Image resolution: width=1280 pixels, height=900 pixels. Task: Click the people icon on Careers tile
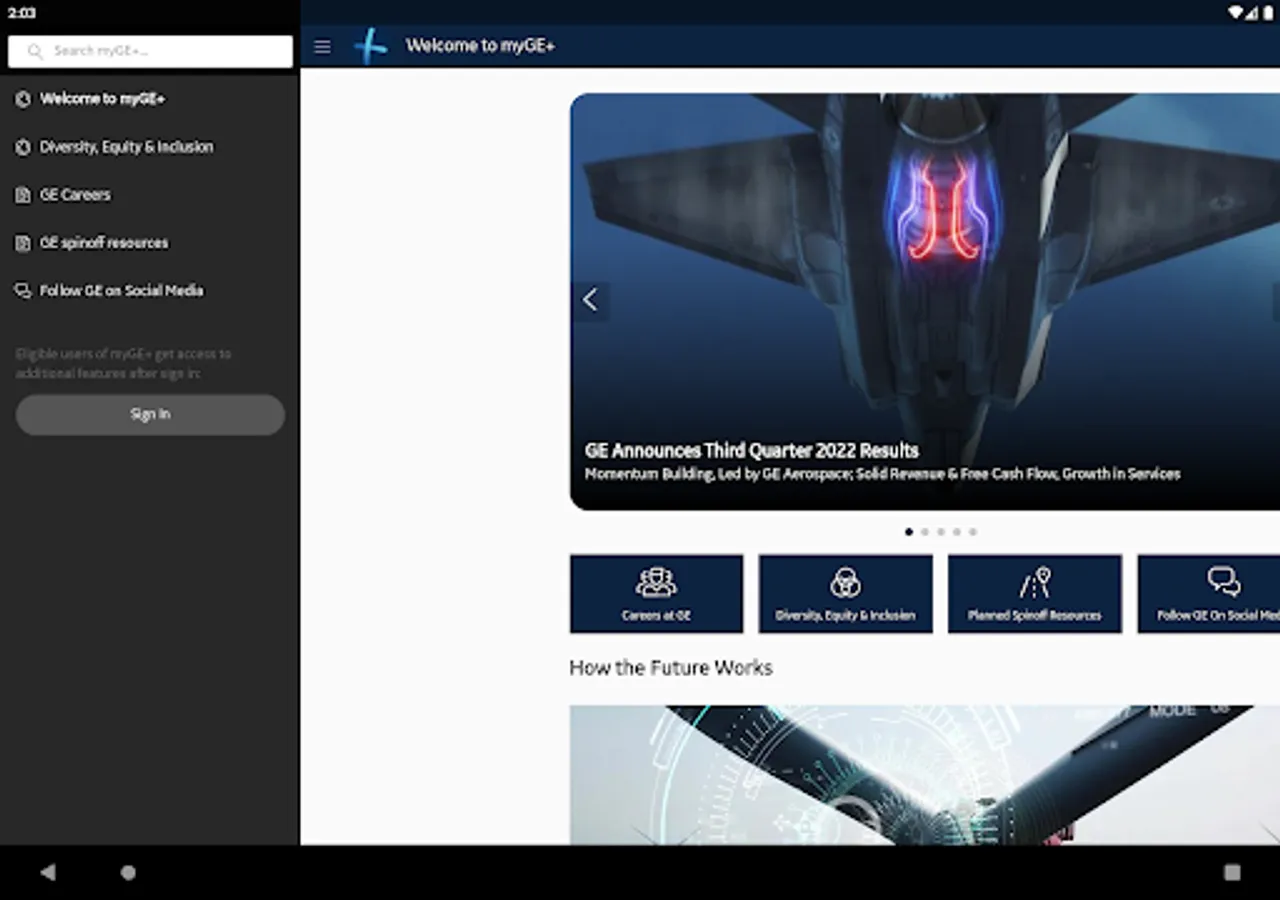656,582
